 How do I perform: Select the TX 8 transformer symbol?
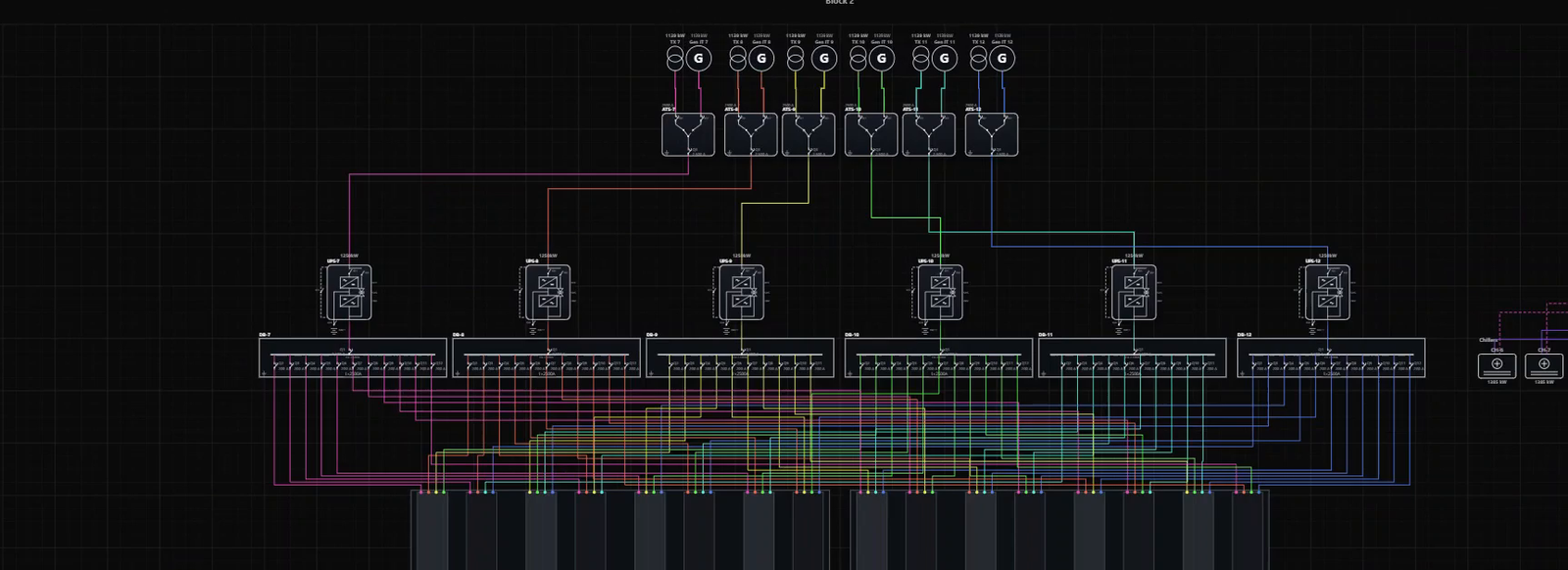(x=738, y=60)
